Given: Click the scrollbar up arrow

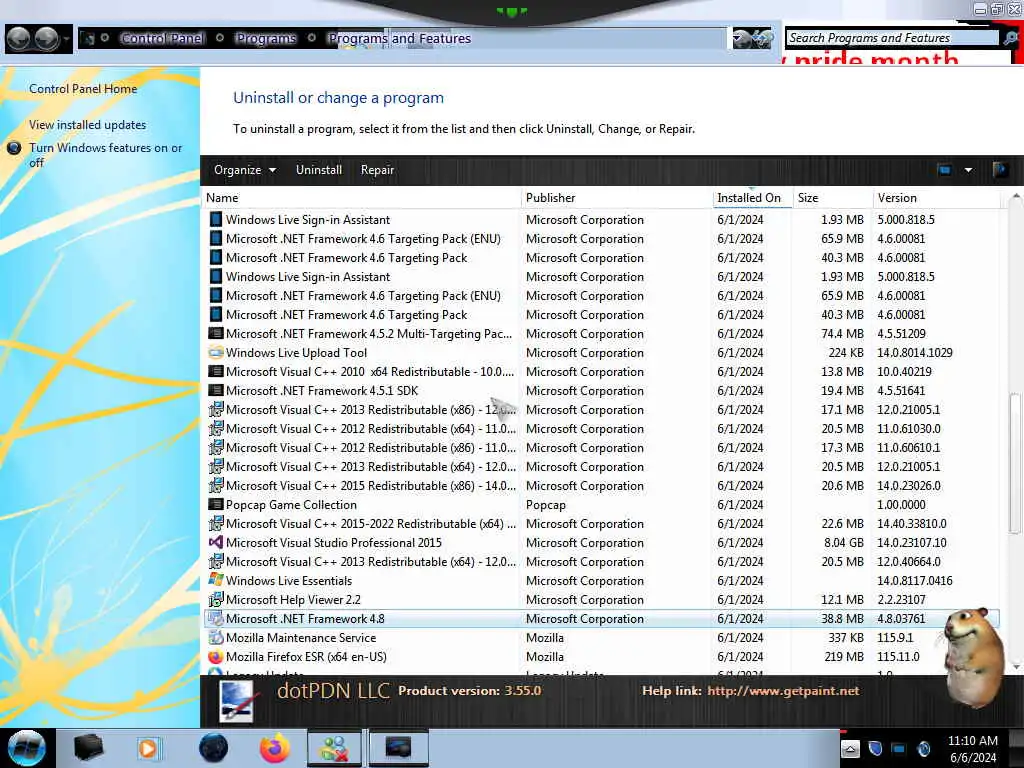Looking at the screenshot, I should pyautogui.click(x=1015, y=196).
